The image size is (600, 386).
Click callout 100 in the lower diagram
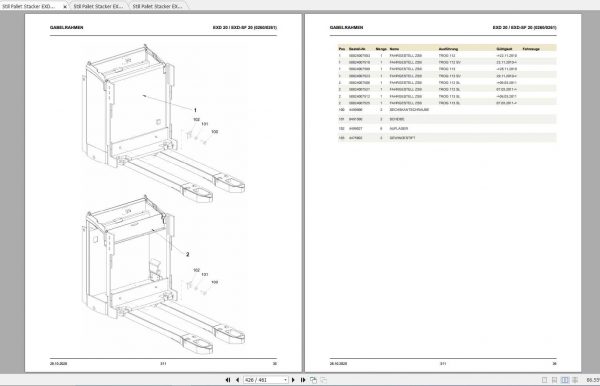[215, 282]
